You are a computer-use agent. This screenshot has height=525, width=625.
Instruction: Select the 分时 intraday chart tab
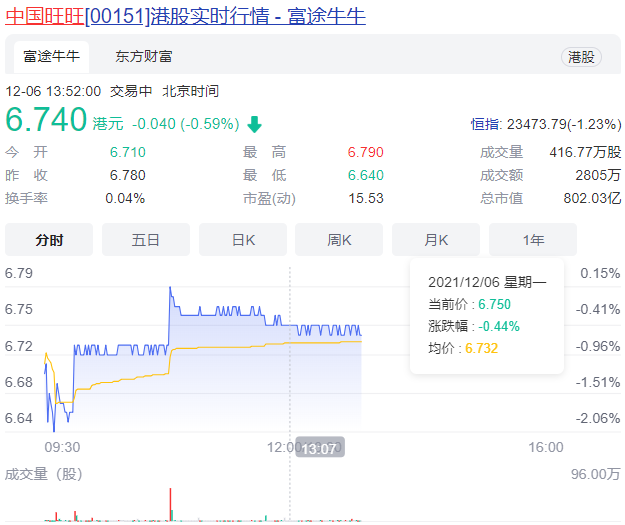click(49, 240)
